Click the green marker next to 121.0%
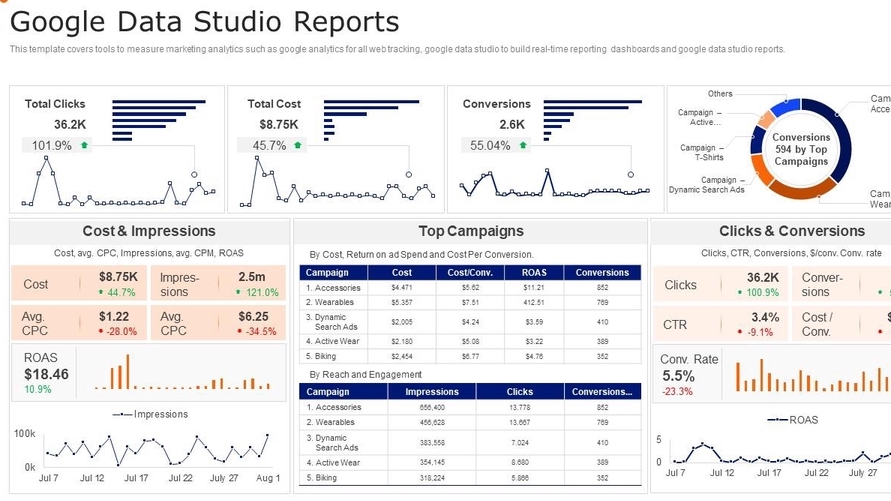This screenshot has height=501, width=891. 239,293
